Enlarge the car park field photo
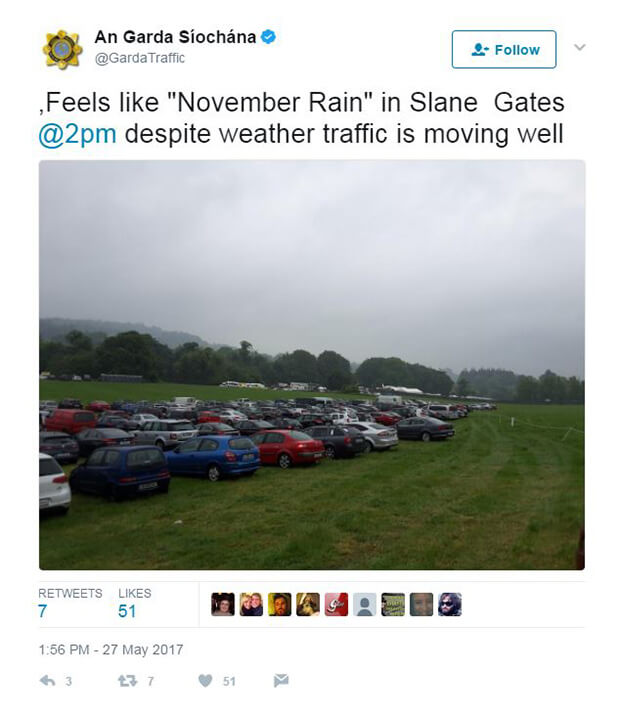The image size is (620, 716). click(312, 365)
